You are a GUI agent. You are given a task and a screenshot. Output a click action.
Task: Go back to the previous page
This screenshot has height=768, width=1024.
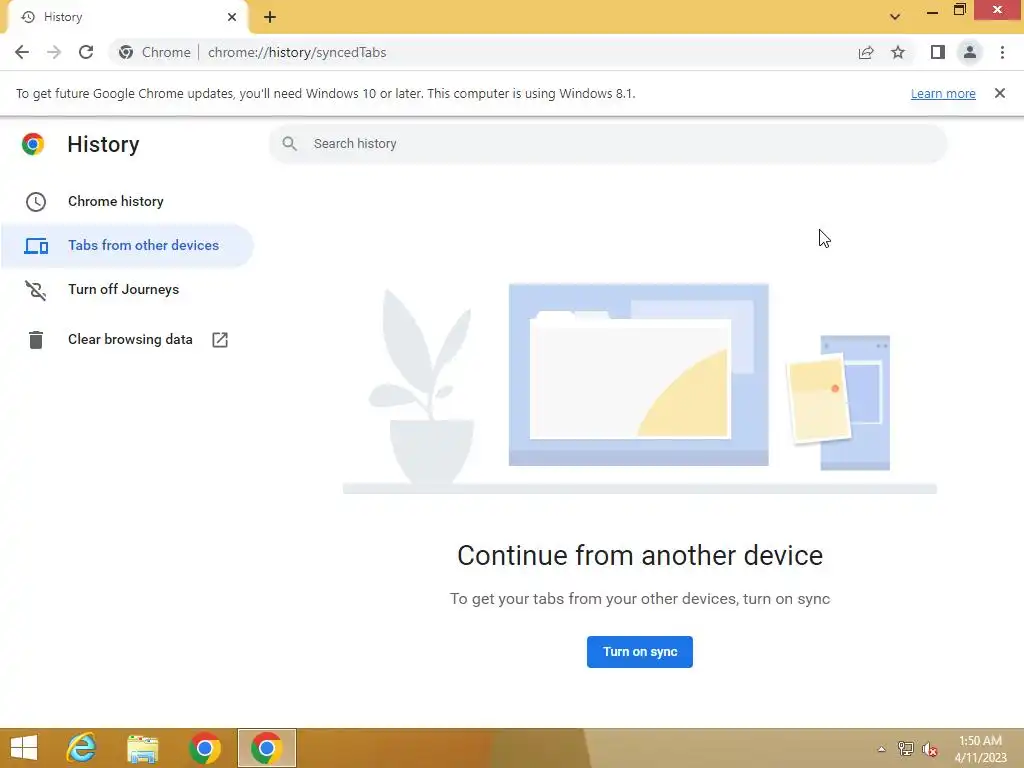(22, 52)
